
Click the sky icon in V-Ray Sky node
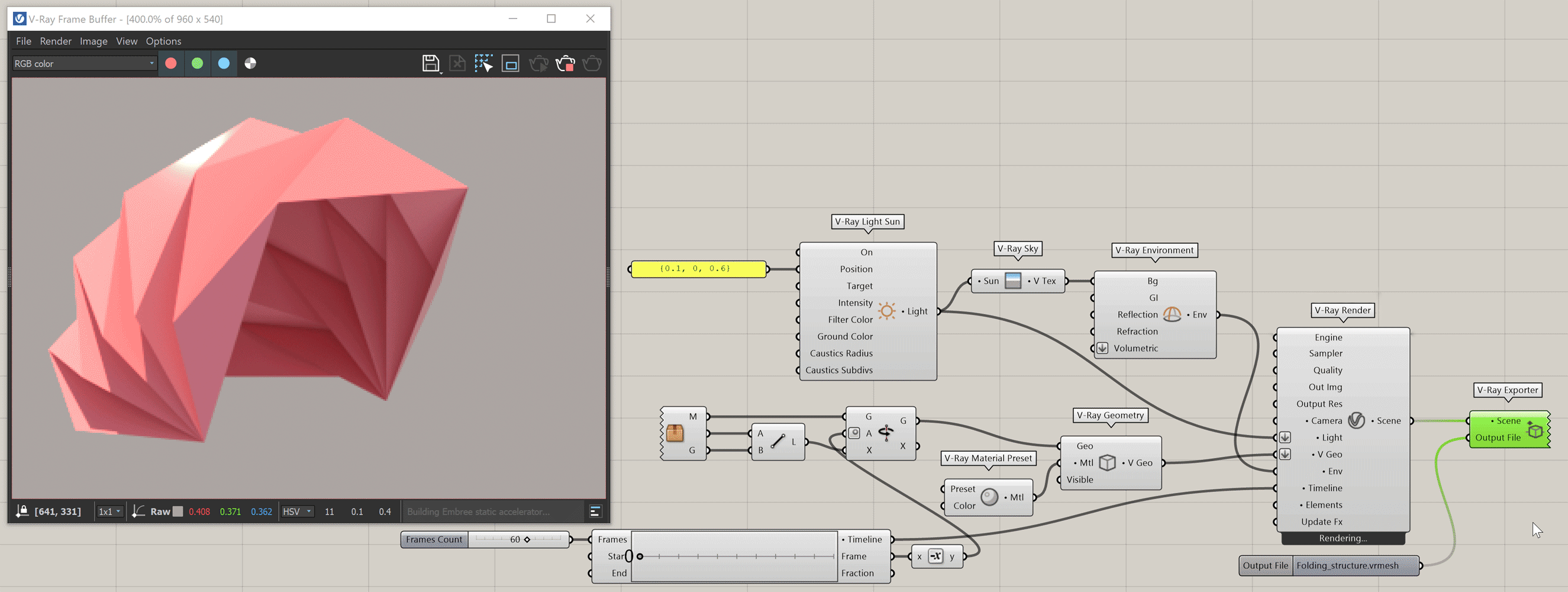(1013, 281)
